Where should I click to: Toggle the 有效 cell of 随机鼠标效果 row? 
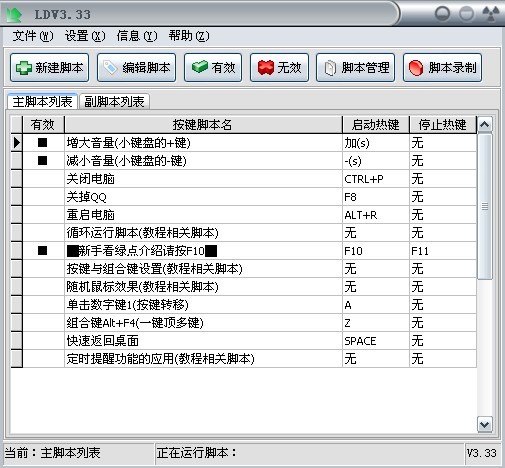point(43,287)
